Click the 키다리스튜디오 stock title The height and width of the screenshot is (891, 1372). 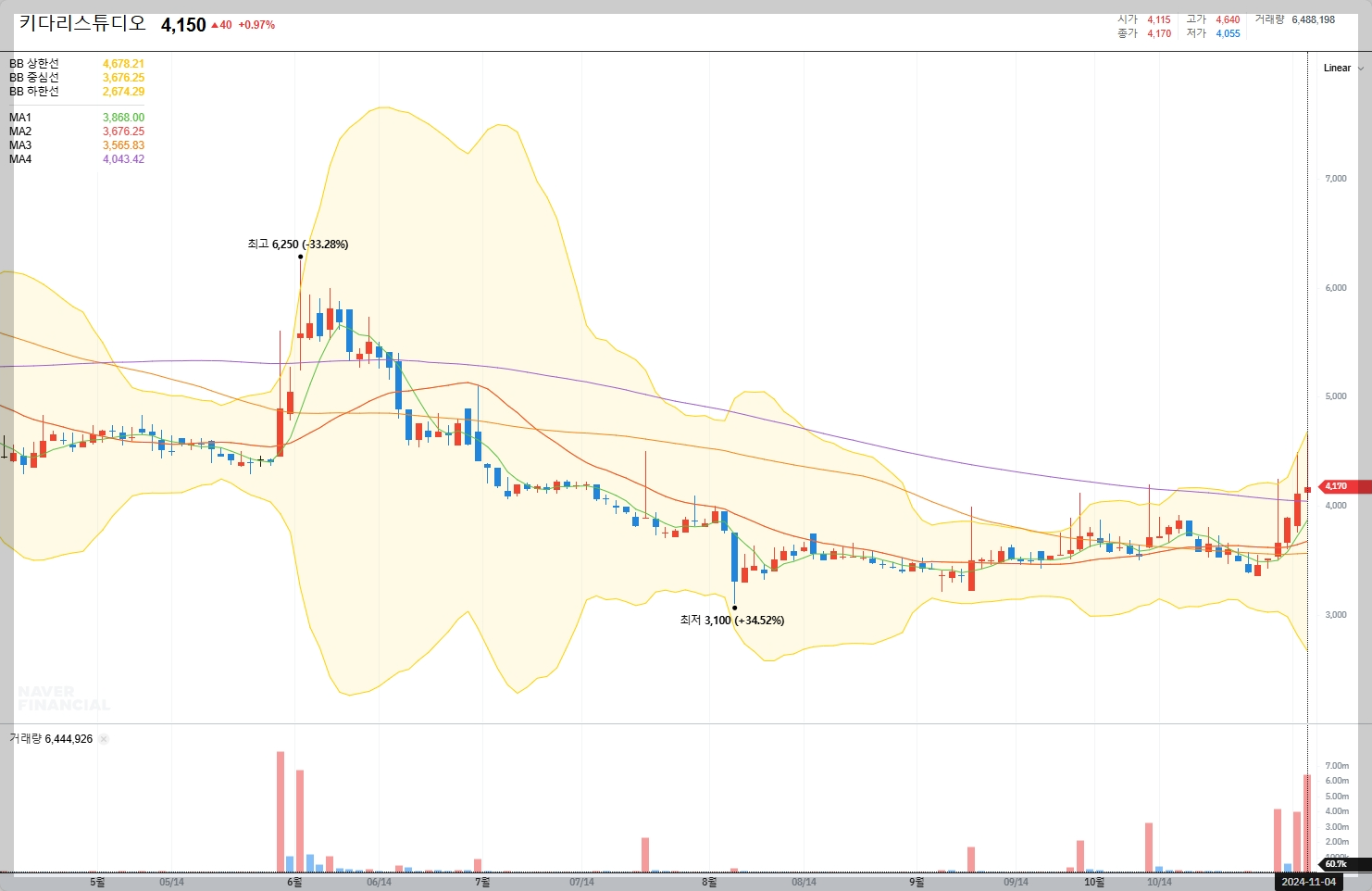(82, 23)
